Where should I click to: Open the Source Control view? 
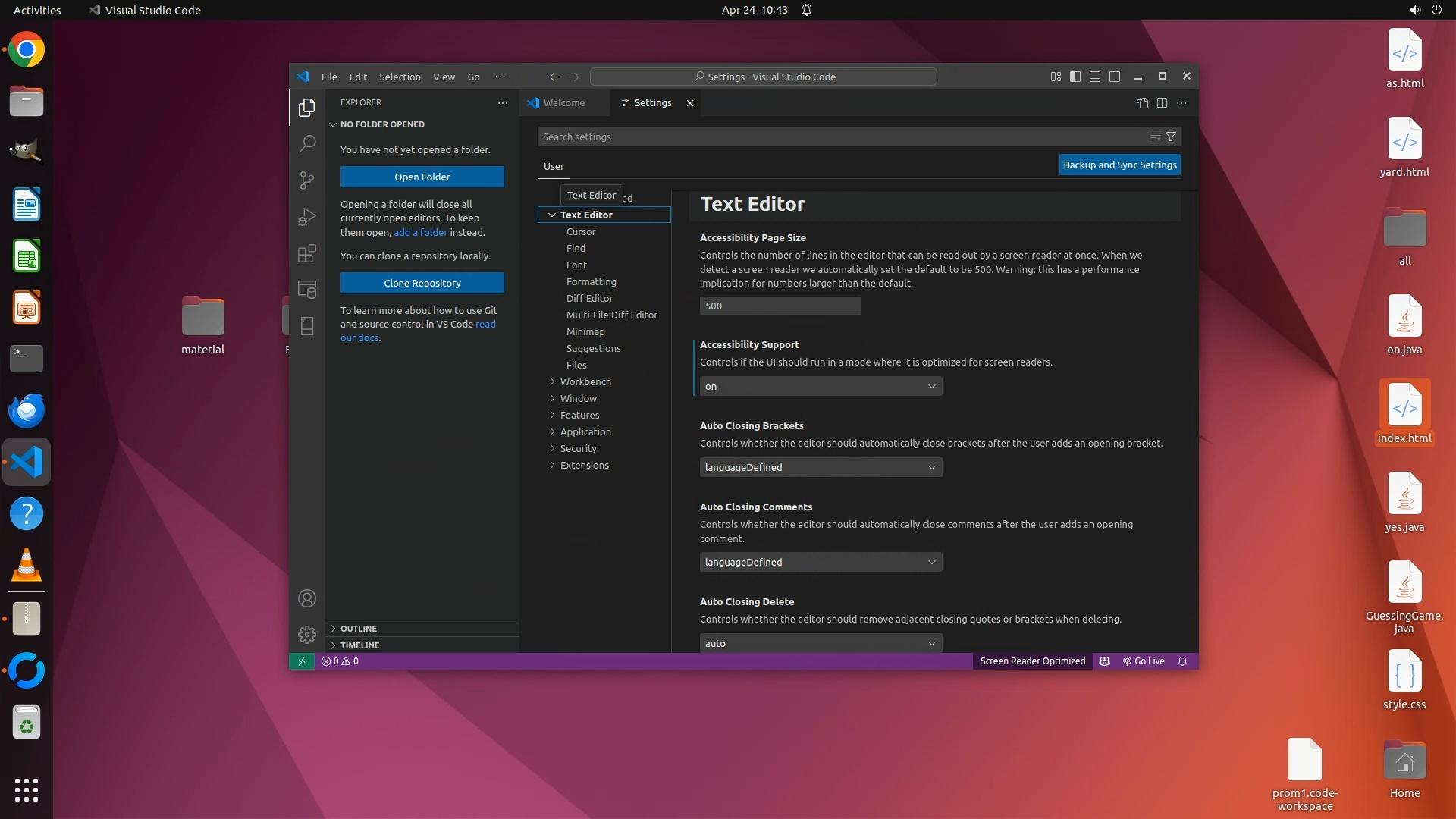[x=307, y=180]
